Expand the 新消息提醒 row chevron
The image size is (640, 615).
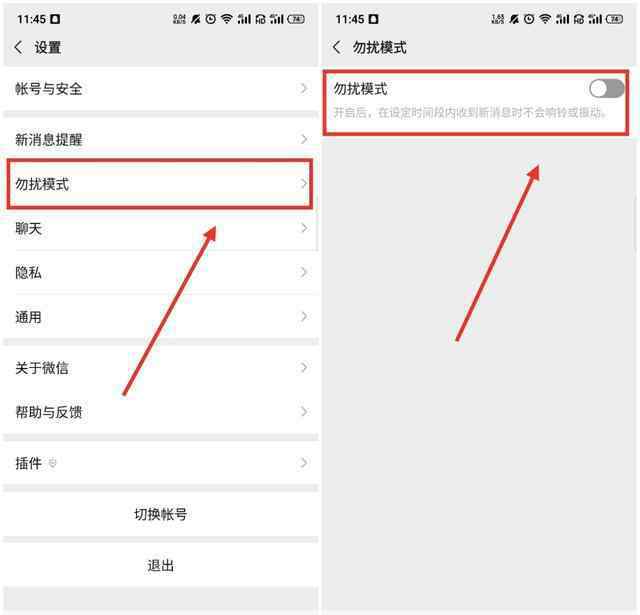[303, 139]
